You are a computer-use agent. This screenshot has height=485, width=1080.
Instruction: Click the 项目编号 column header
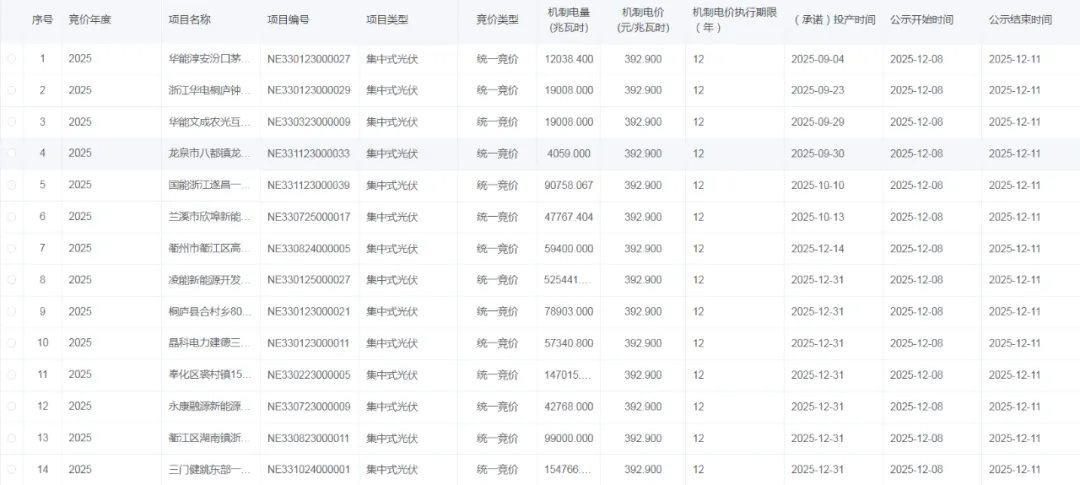(x=288, y=20)
